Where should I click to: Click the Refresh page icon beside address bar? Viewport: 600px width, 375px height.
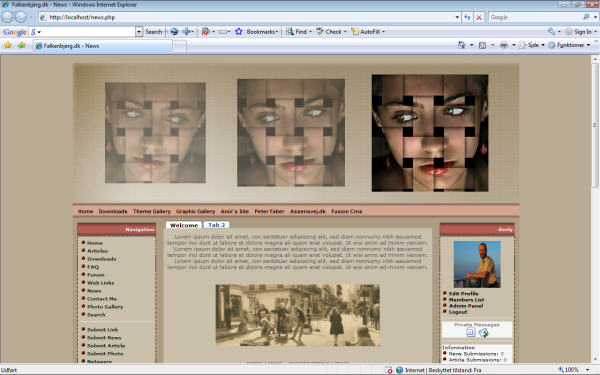[467, 17]
